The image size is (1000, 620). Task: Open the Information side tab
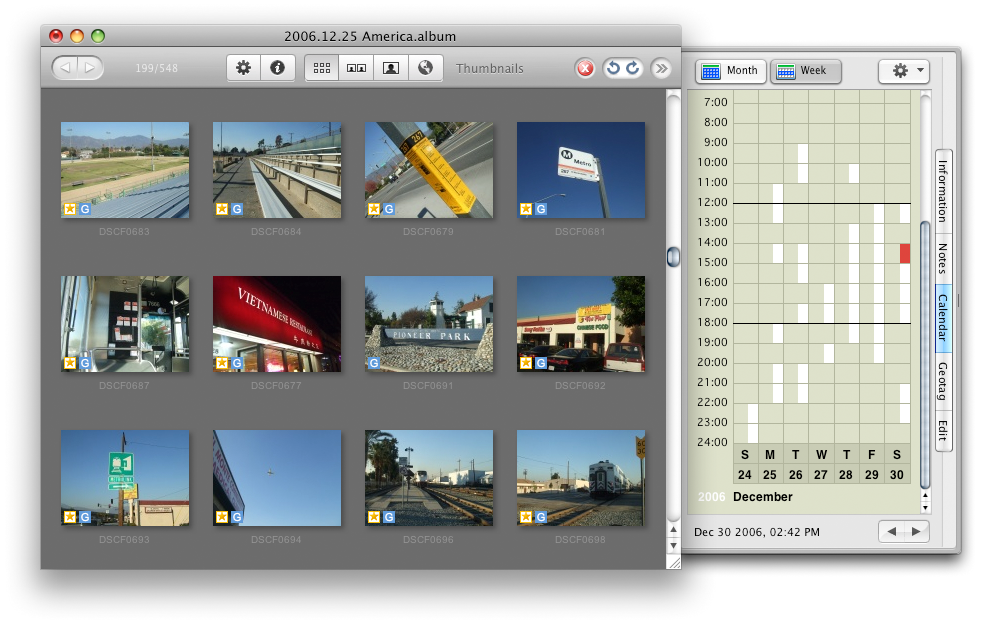click(943, 191)
